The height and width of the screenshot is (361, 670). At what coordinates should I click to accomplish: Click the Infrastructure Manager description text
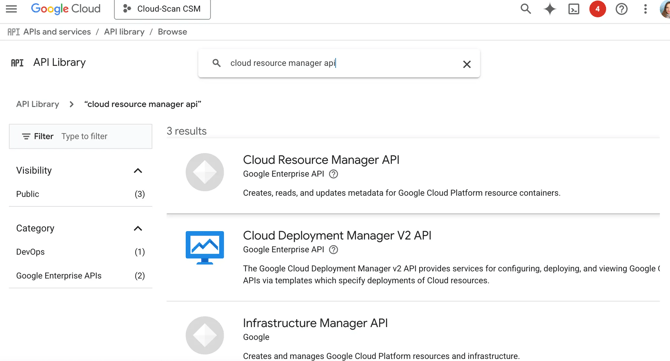[381, 356]
